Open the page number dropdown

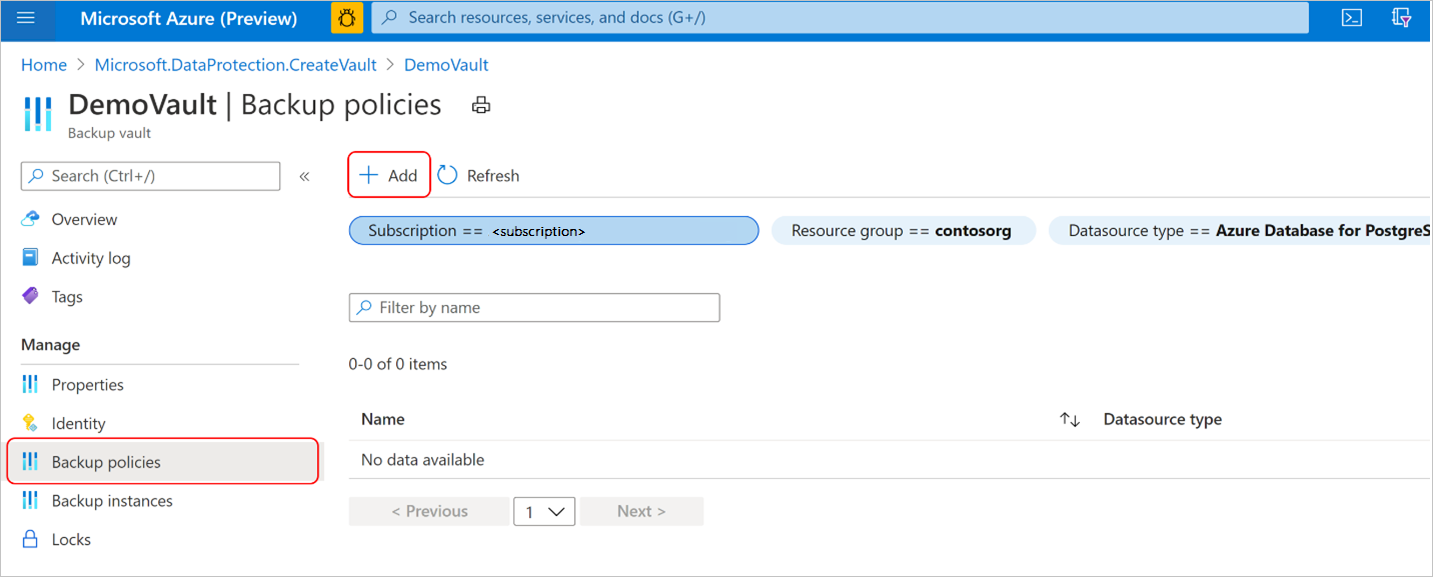point(544,511)
